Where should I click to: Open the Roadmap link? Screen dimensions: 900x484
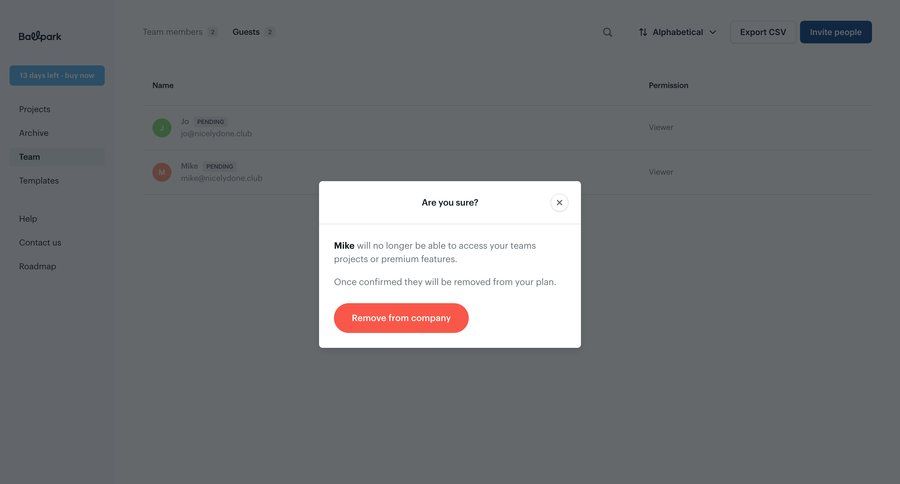[38, 267]
